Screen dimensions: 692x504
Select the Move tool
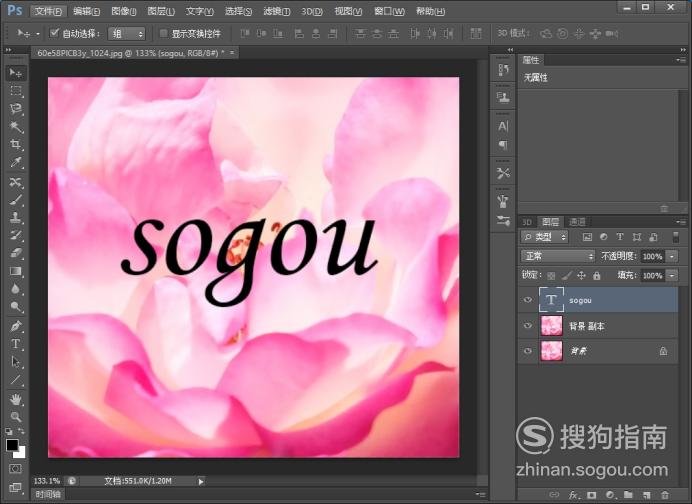[16, 72]
